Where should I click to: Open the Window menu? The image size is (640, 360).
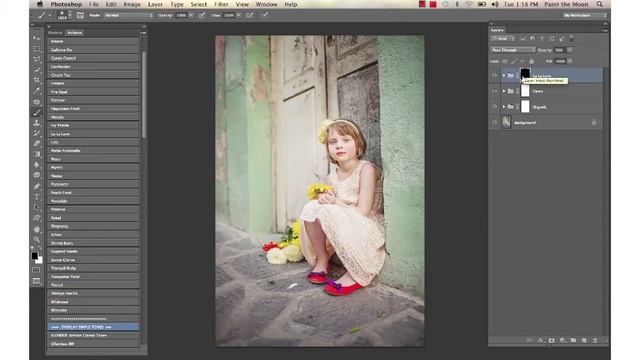[267, 4]
